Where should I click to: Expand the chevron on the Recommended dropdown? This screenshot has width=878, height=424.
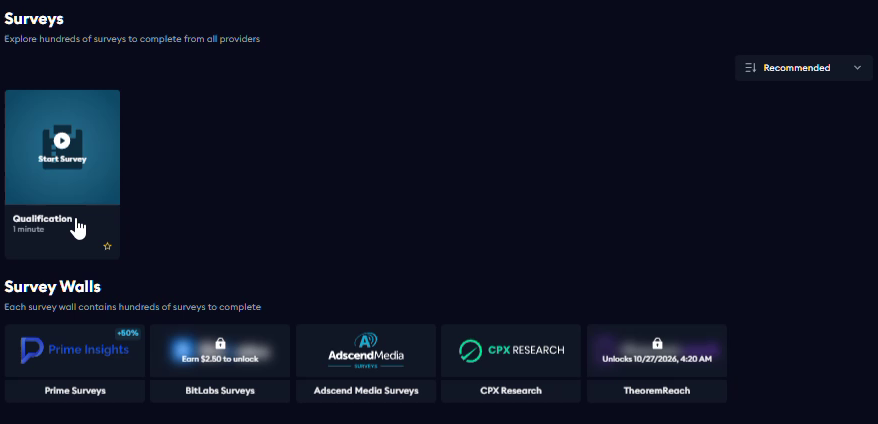[x=857, y=68]
